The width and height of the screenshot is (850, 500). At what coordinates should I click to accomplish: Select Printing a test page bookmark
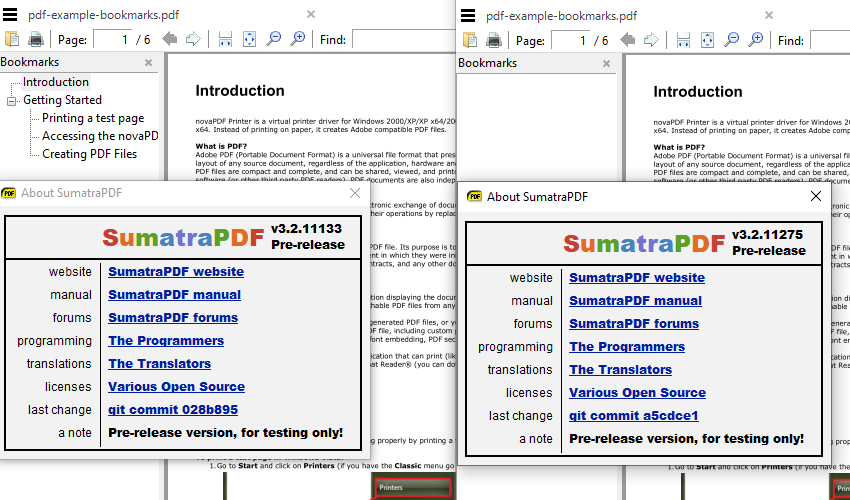[93, 118]
